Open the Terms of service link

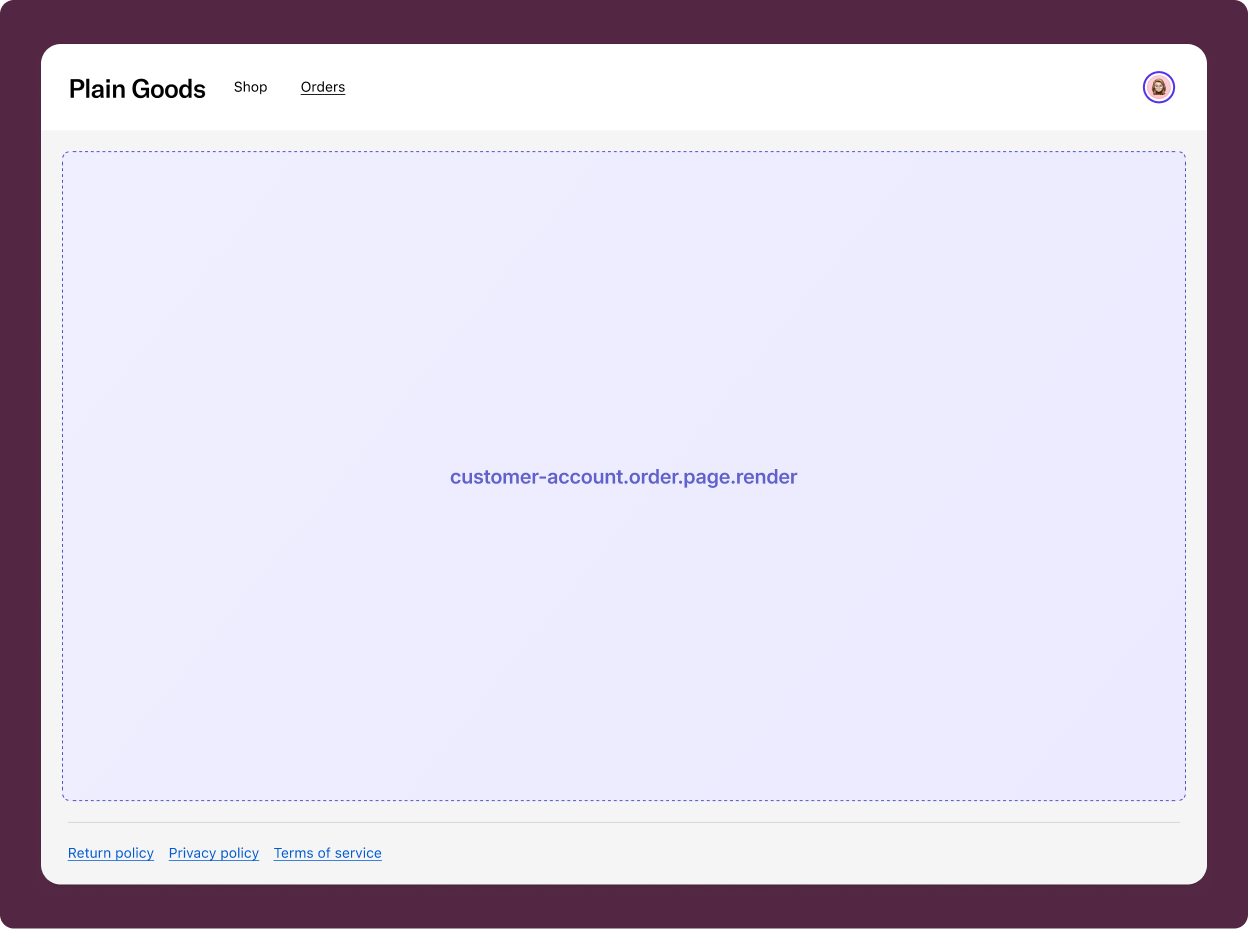(x=328, y=853)
